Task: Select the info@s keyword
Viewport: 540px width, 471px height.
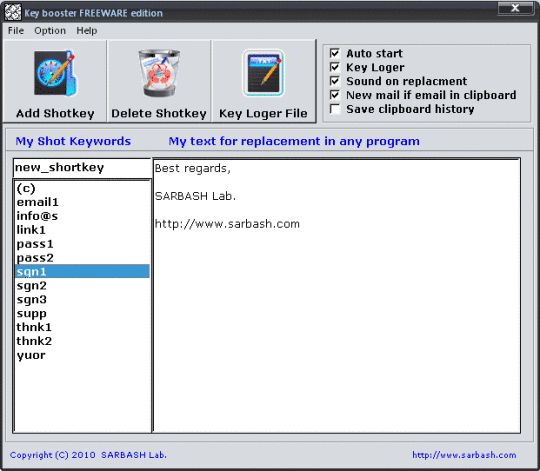Action: click(x=83, y=216)
